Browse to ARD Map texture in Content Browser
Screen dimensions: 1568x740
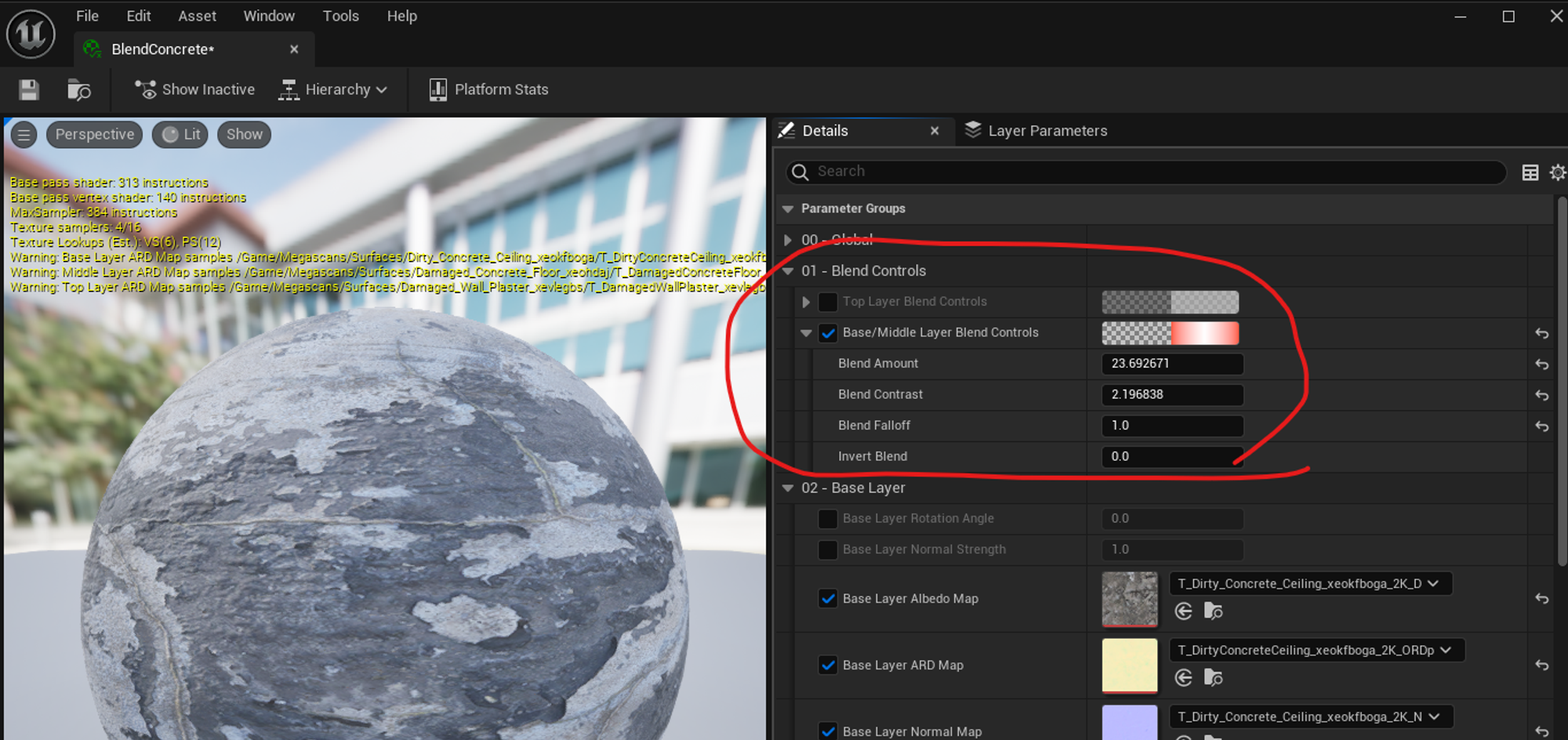coord(1213,678)
